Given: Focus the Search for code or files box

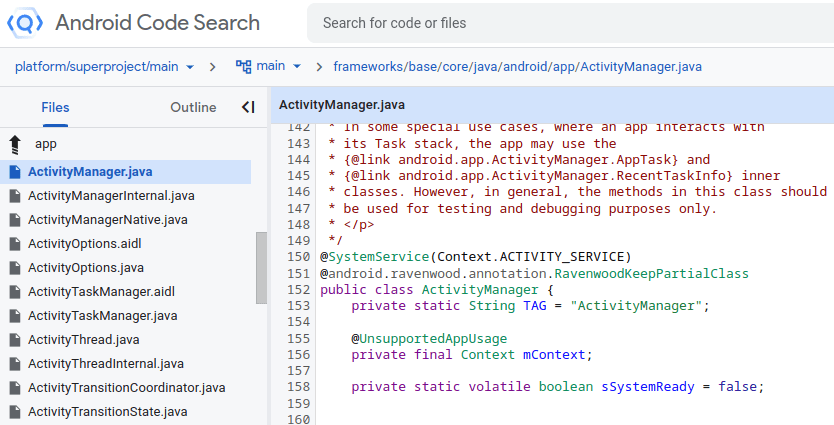Looking at the screenshot, I should point(570,23).
